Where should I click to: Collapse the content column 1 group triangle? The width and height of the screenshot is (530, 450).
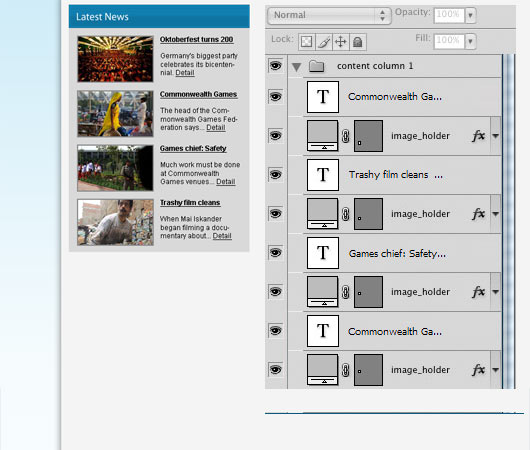pyautogui.click(x=296, y=67)
